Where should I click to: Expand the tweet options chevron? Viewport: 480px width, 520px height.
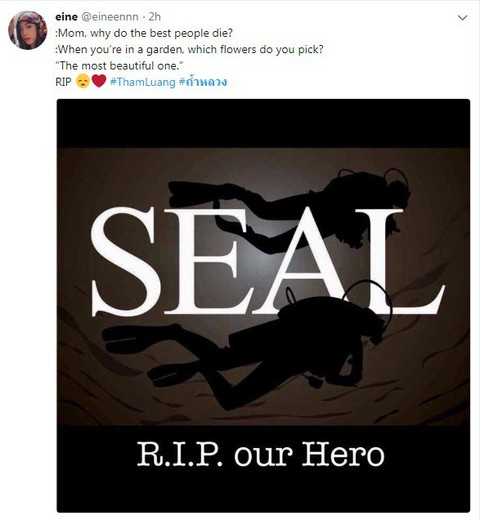pyautogui.click(x=463, y=18)
